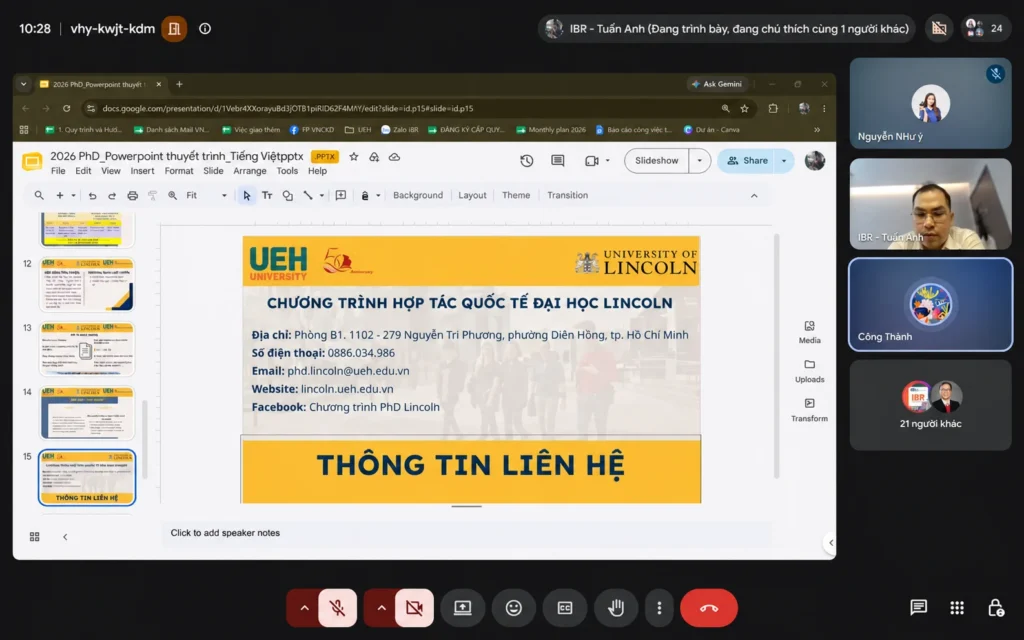The image size is (1024, 640).
Task: Open video settings arrow beside camera
Action: click(381, 608)
